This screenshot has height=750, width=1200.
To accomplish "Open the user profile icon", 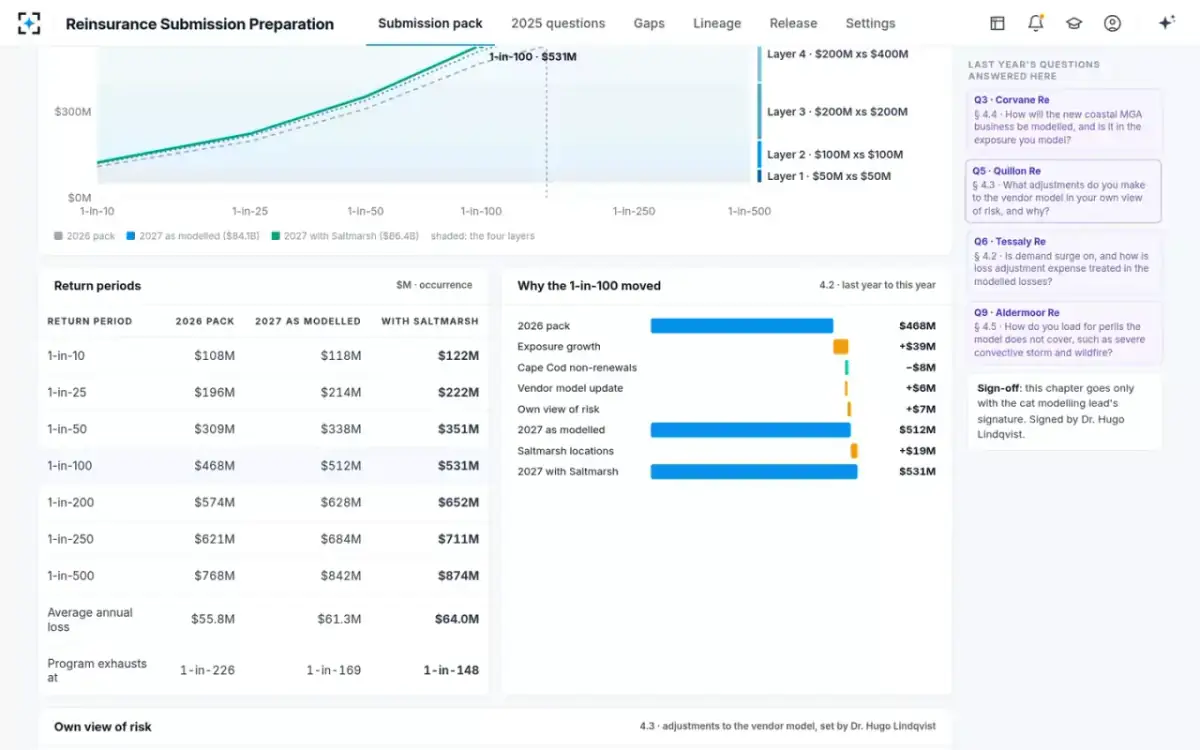I will click(1112, 23).
